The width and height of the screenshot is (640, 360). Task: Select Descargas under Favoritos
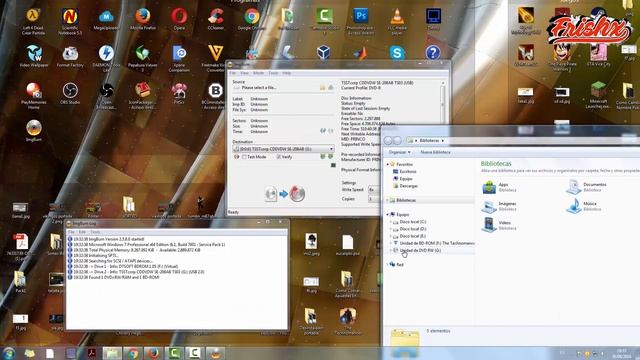click(x=405, y=186)
